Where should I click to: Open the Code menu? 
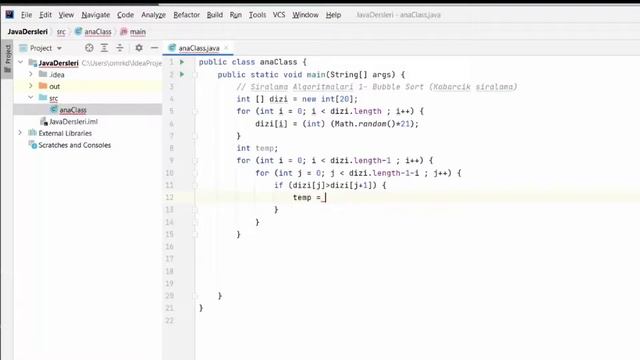pos(125,15)
